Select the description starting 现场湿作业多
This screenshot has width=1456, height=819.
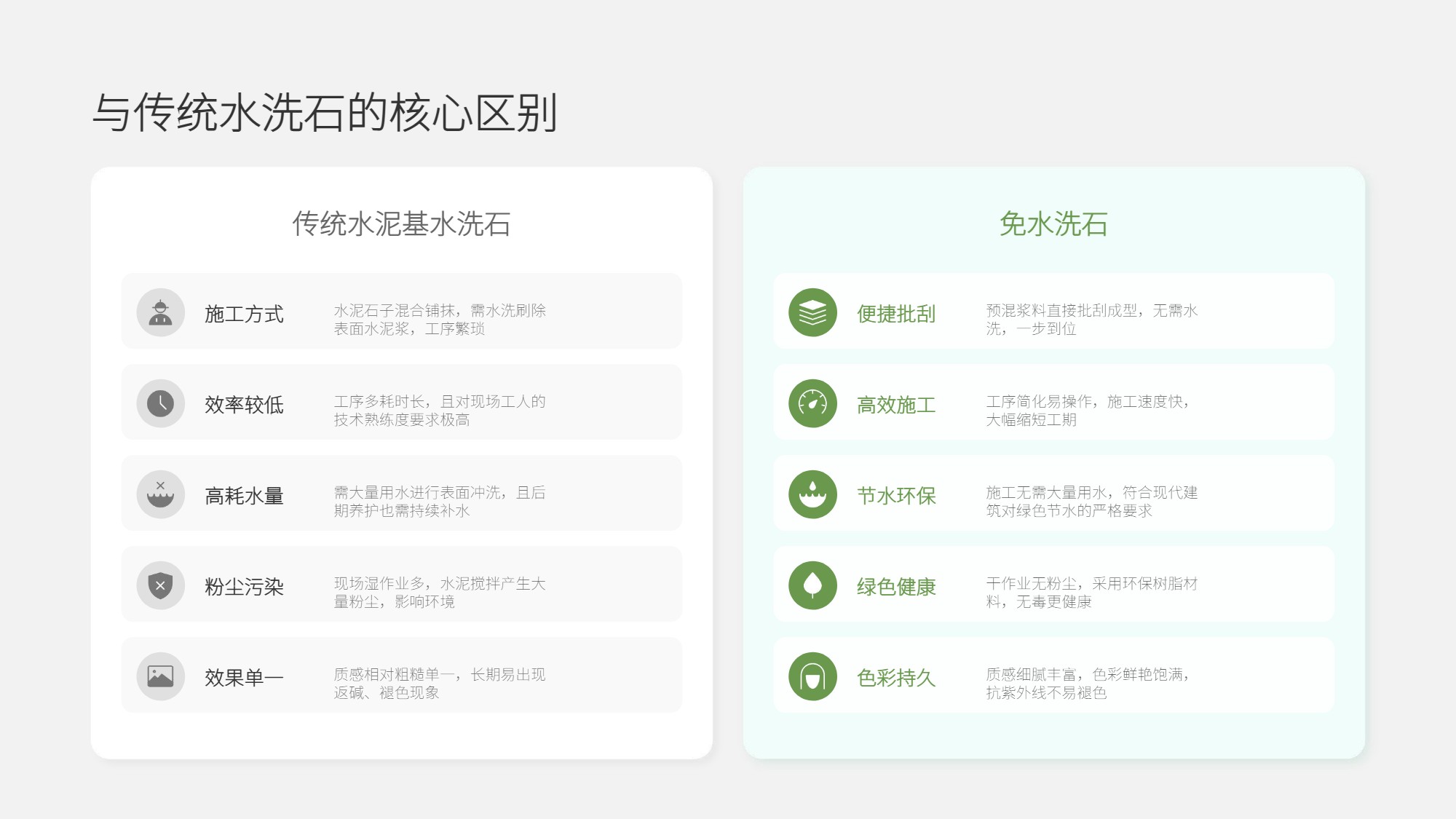click(440, 593)
